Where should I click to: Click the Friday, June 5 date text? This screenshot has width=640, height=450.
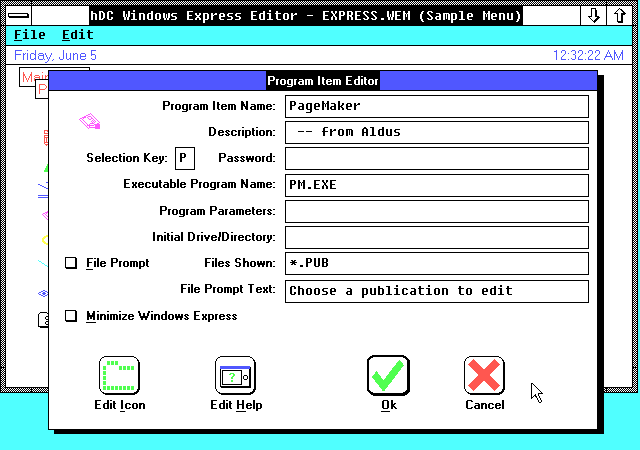point(55,55)
